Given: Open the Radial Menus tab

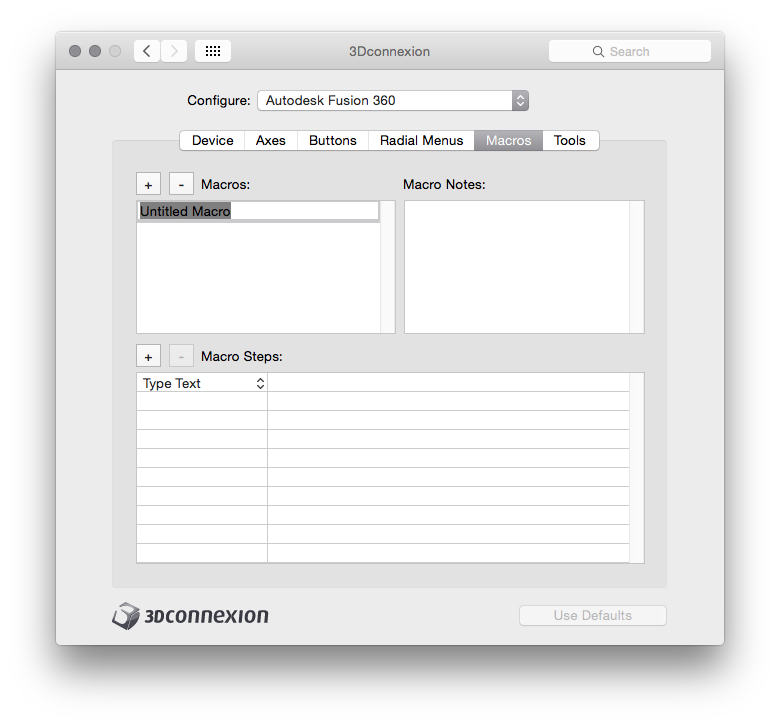Looking at the screenshot, I should (x=421, y=140).
